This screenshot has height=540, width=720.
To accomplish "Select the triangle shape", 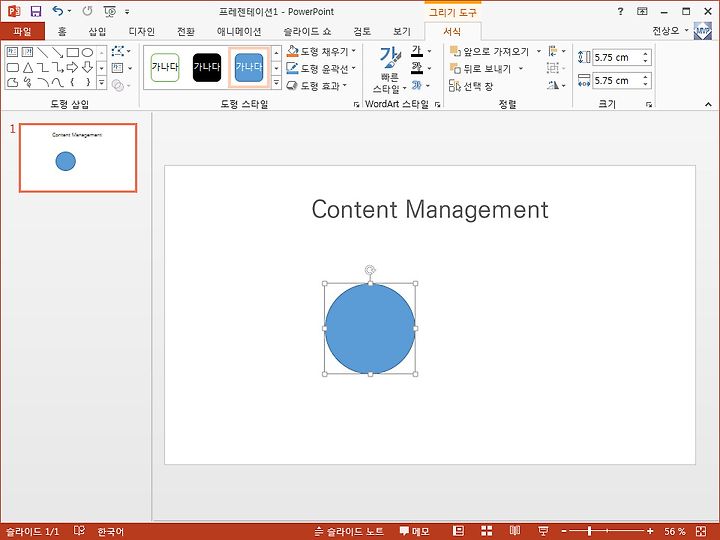I will click(28, 68).
